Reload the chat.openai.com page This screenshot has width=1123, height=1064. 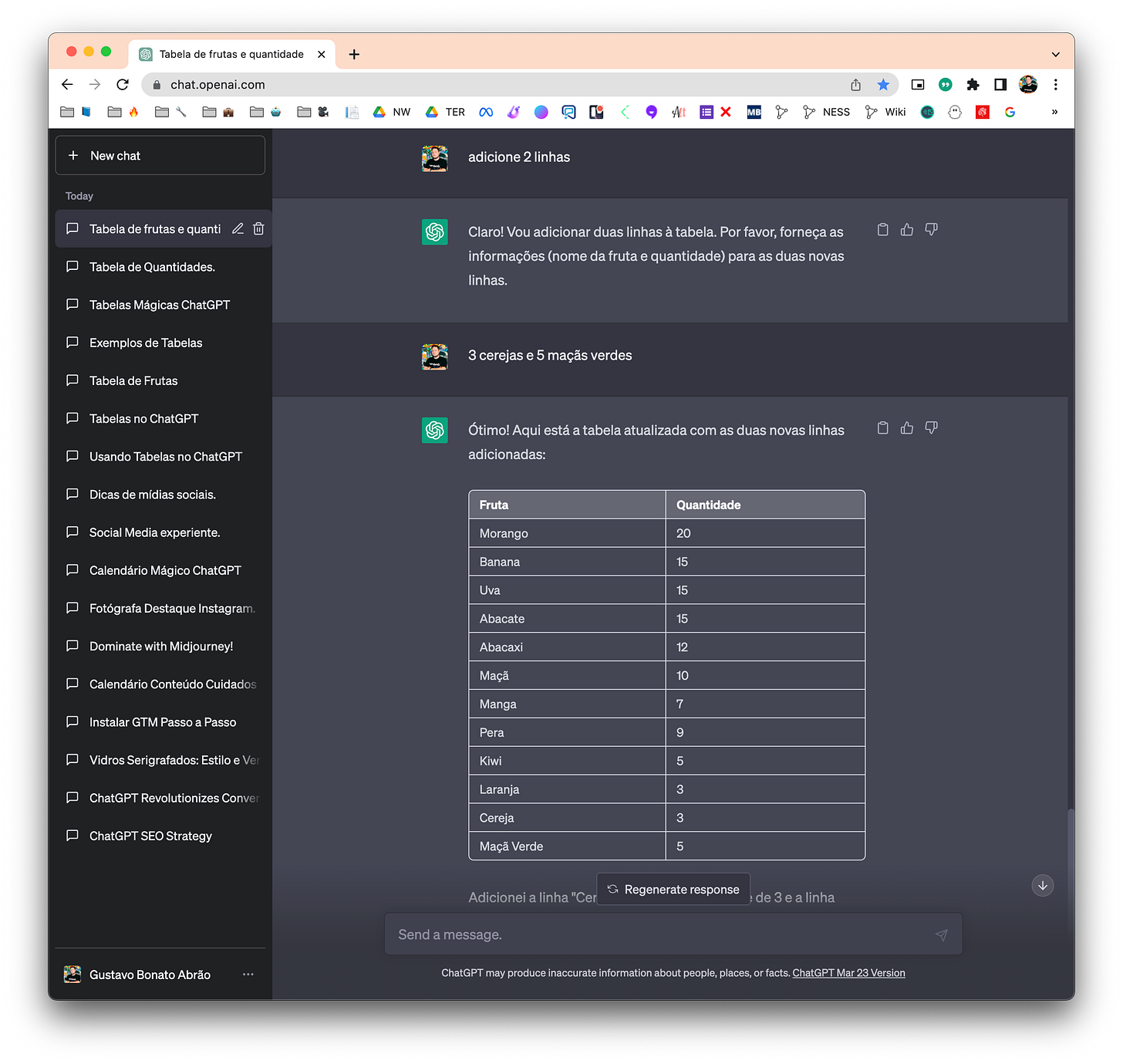(x=123, y=85)
